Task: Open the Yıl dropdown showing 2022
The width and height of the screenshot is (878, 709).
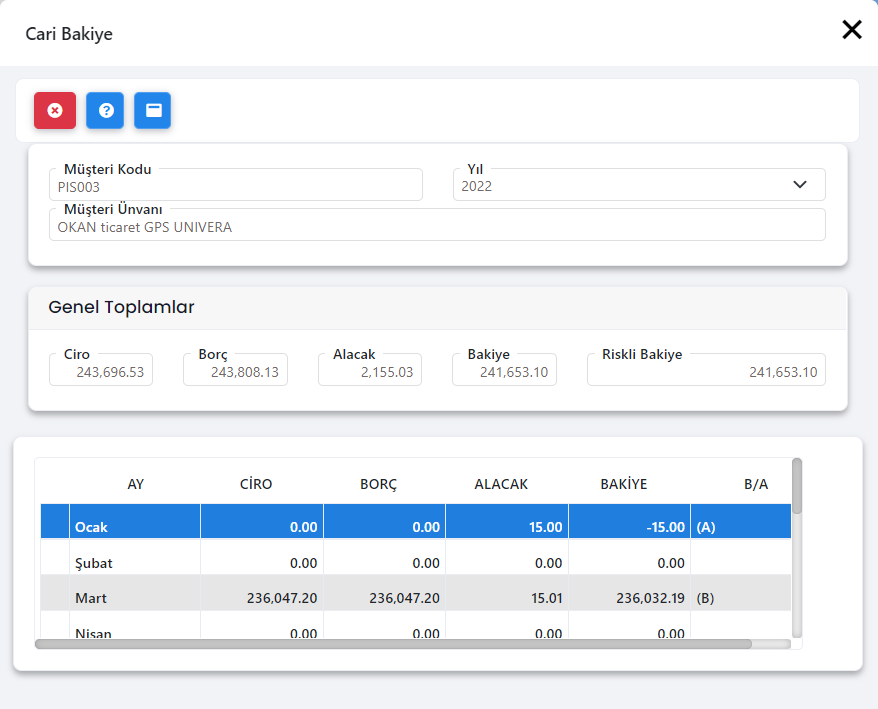Action: pos(639,185)
